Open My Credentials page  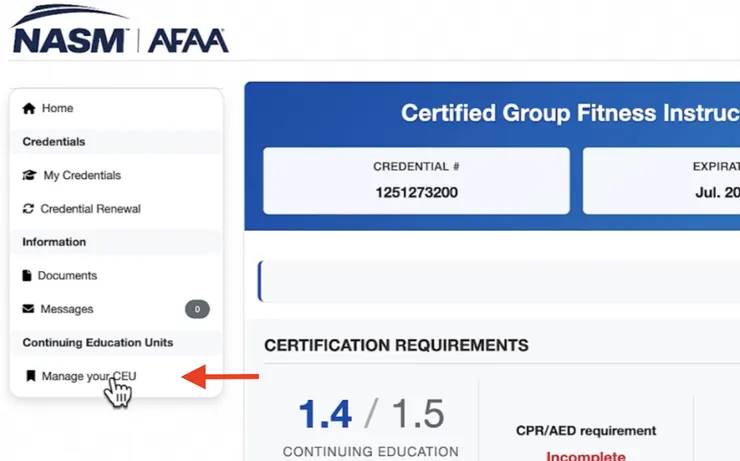82,175
